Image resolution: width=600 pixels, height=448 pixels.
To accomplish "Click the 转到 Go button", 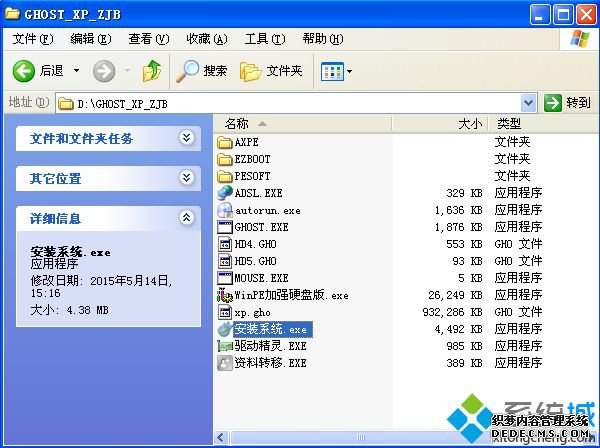I will click(568, 103).
